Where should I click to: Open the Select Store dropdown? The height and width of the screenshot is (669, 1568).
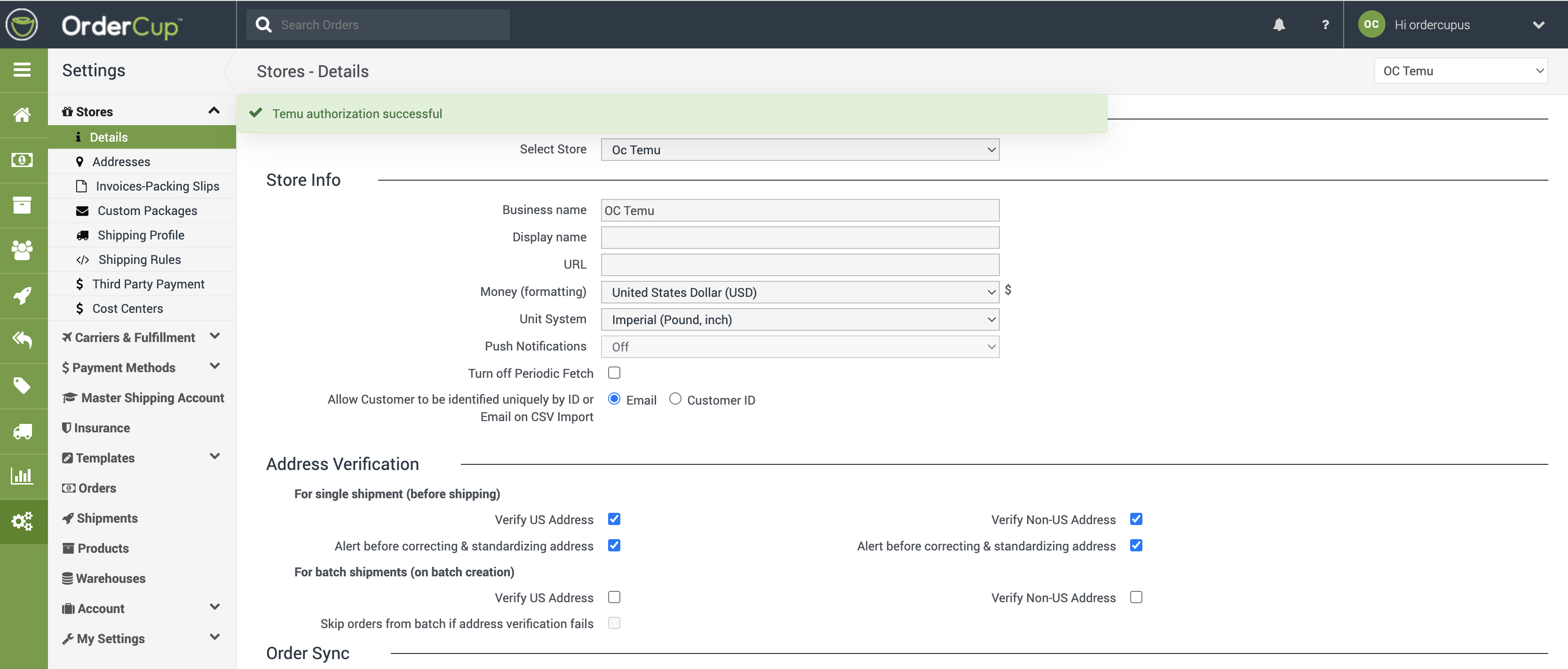point(799,150)
